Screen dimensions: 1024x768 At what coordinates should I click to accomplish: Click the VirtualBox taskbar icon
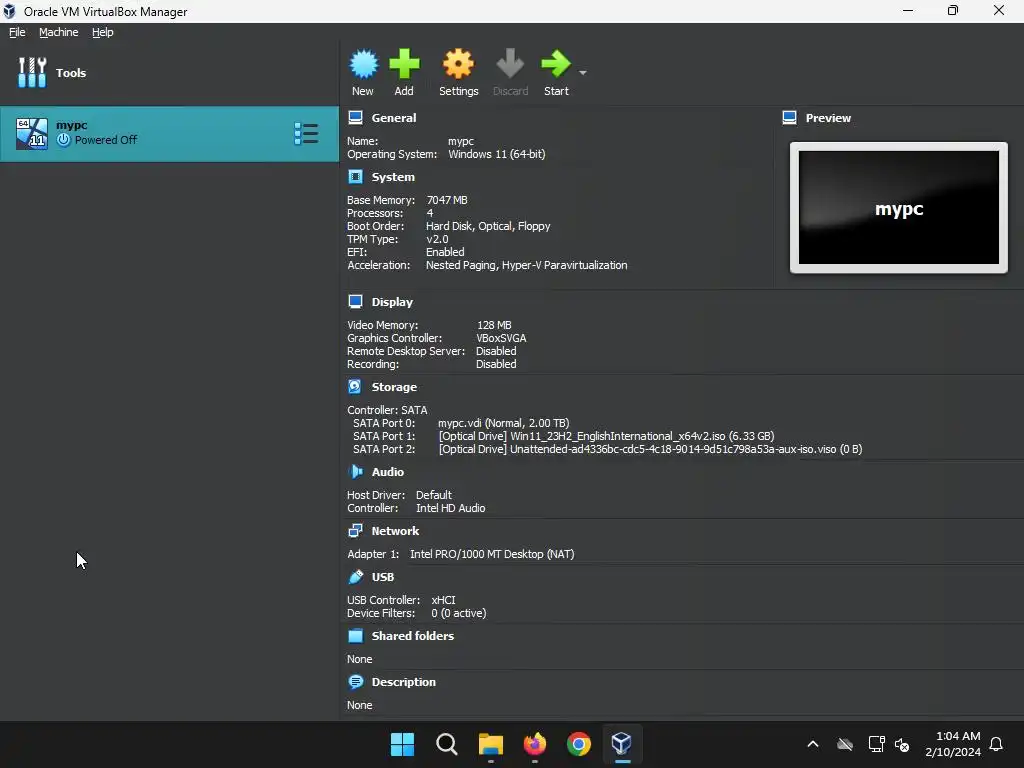click(x=622, y=743)
